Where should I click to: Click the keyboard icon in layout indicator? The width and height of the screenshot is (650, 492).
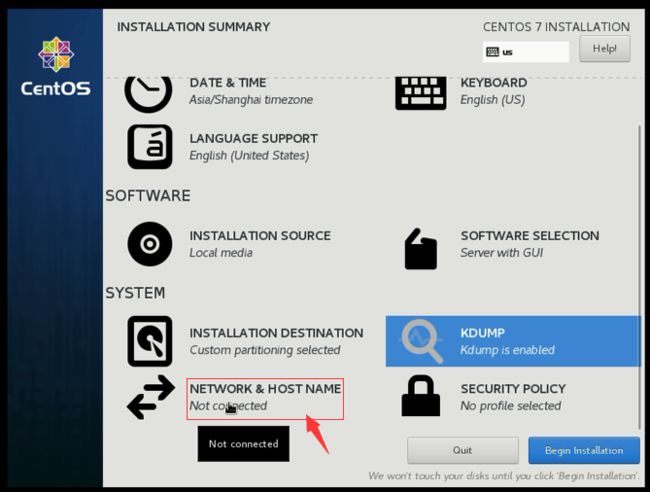coord(492,52)
